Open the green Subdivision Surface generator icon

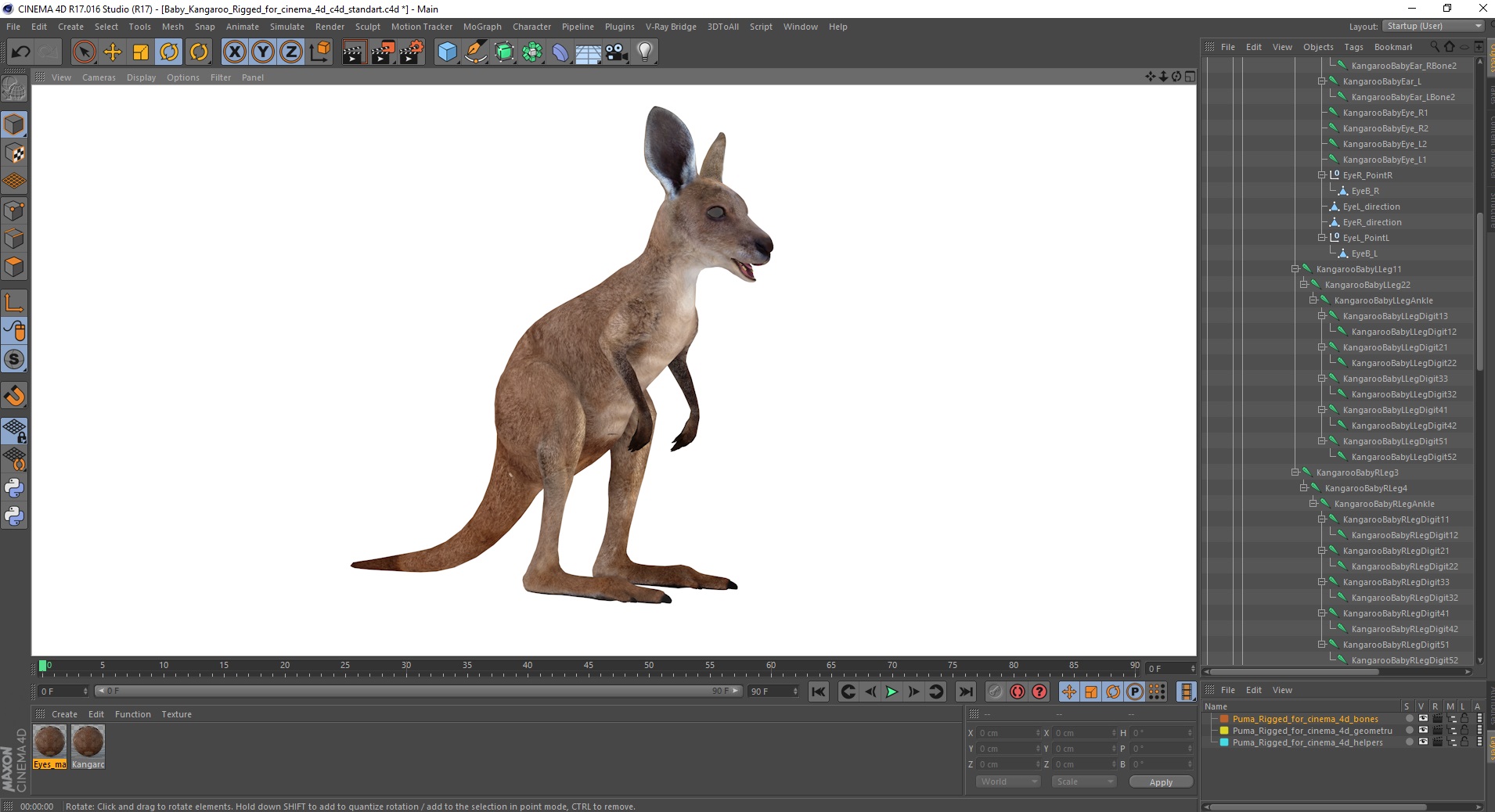(504, 52)
